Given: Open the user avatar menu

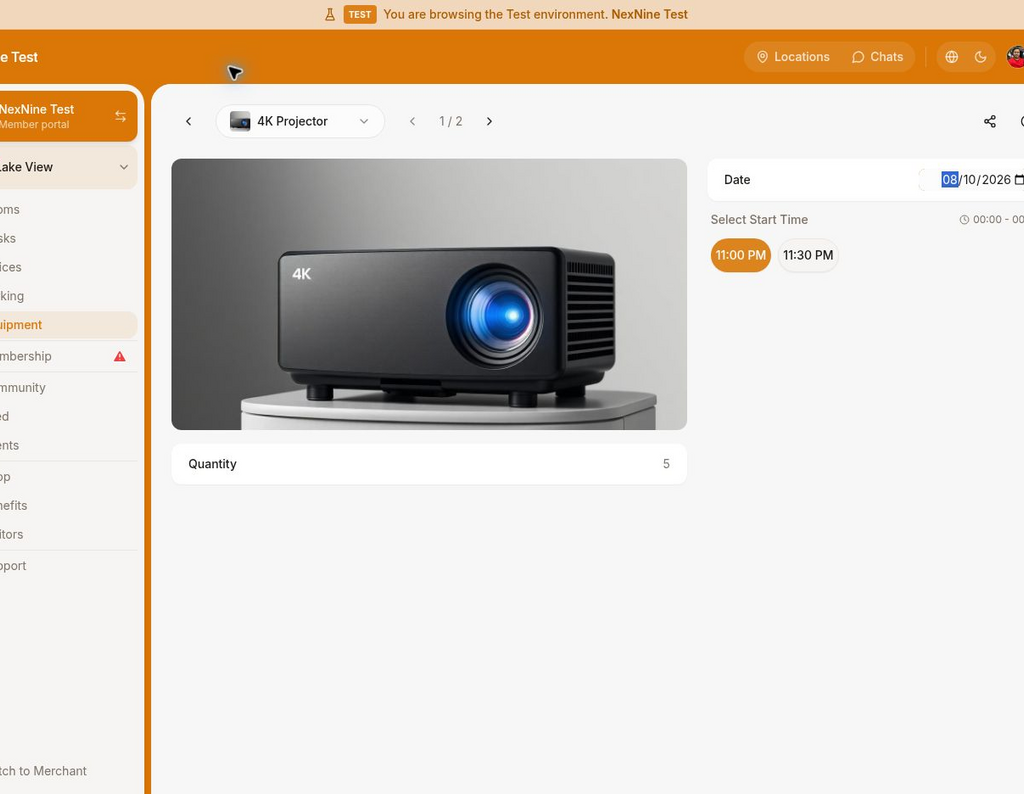Looking at the screenshot, I should [1016, 57].
